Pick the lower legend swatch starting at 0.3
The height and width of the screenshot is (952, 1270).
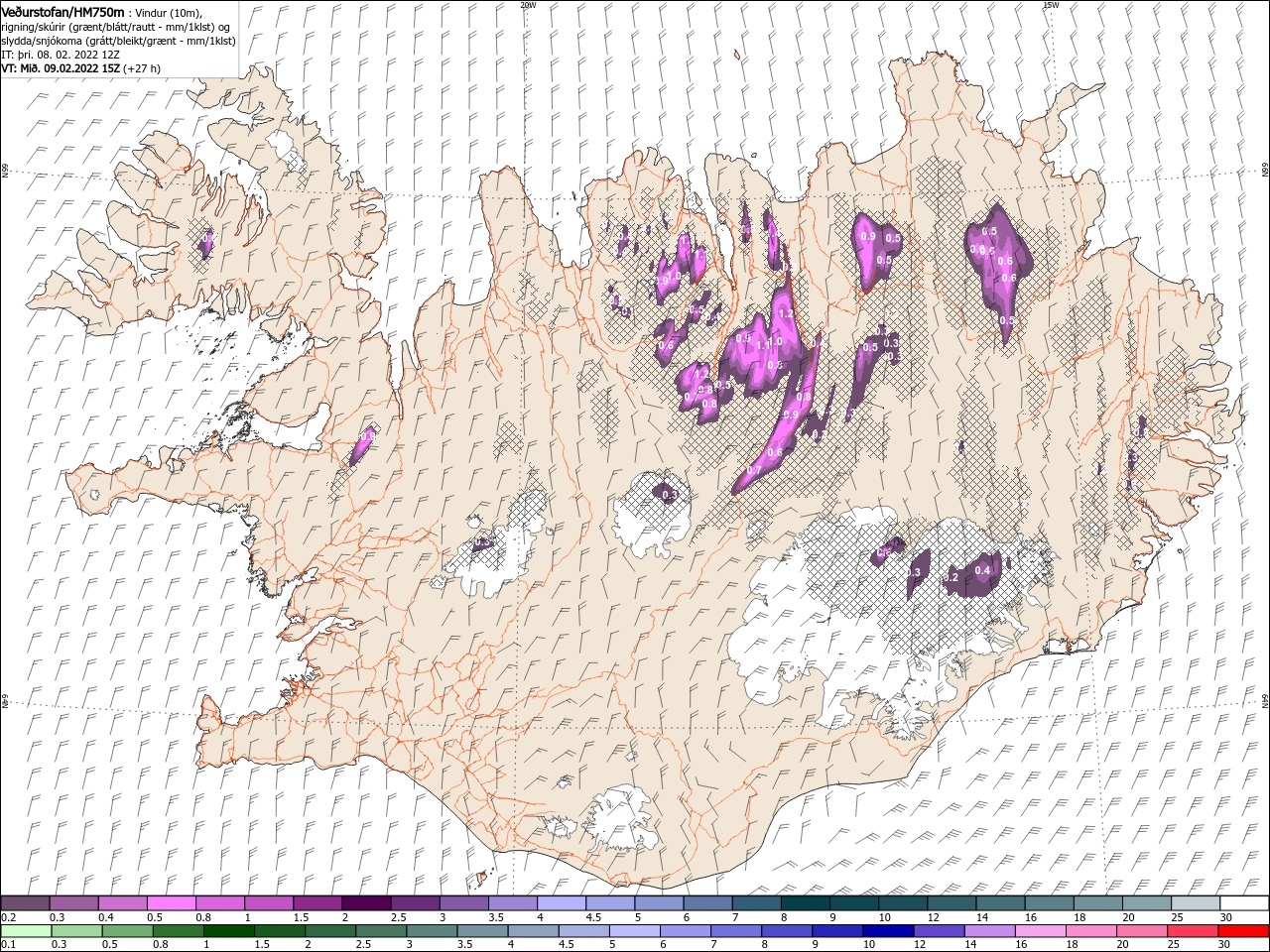click(x=77, y=931)
